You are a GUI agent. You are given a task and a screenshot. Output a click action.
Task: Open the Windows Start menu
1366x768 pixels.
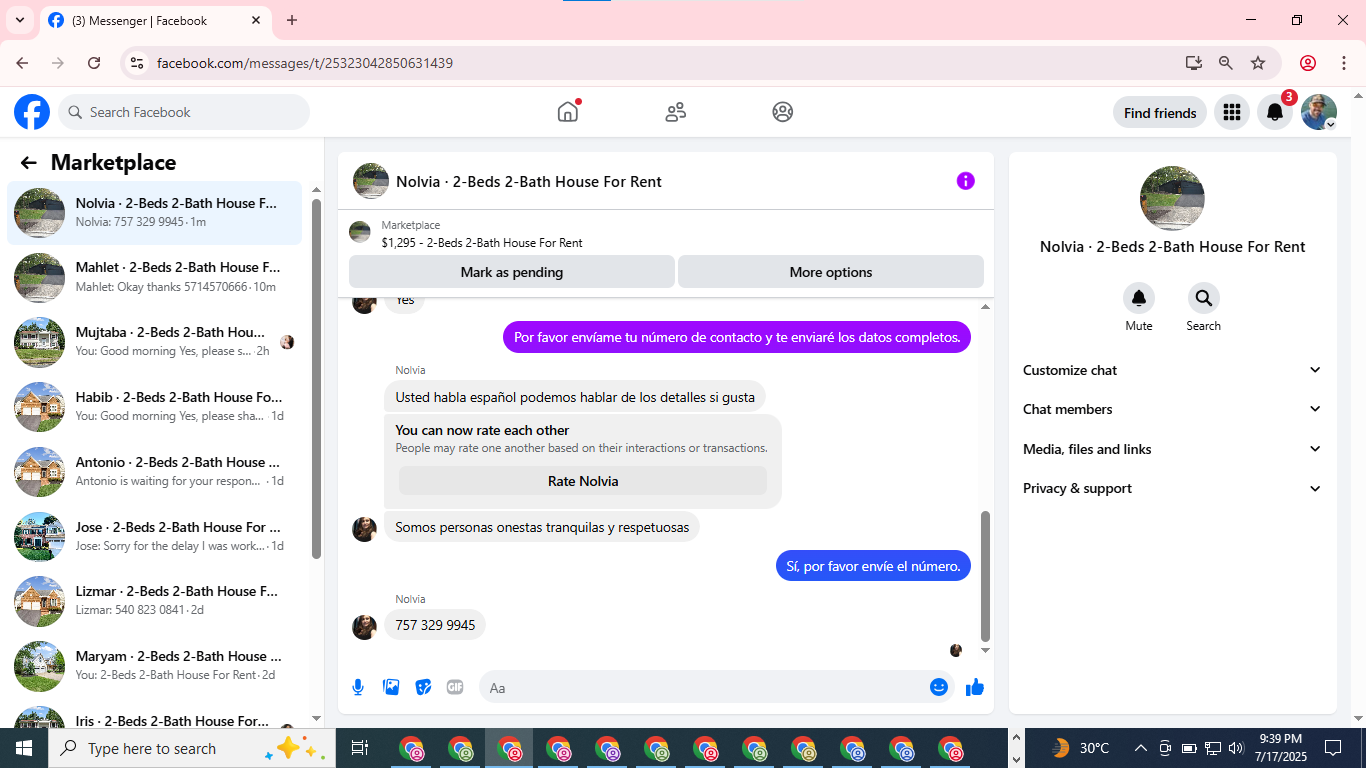(24, 748)
